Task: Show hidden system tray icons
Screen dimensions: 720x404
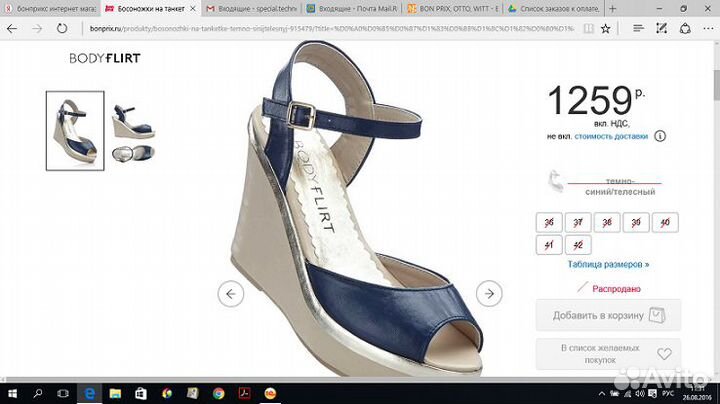Action: [x=602, y=394]
